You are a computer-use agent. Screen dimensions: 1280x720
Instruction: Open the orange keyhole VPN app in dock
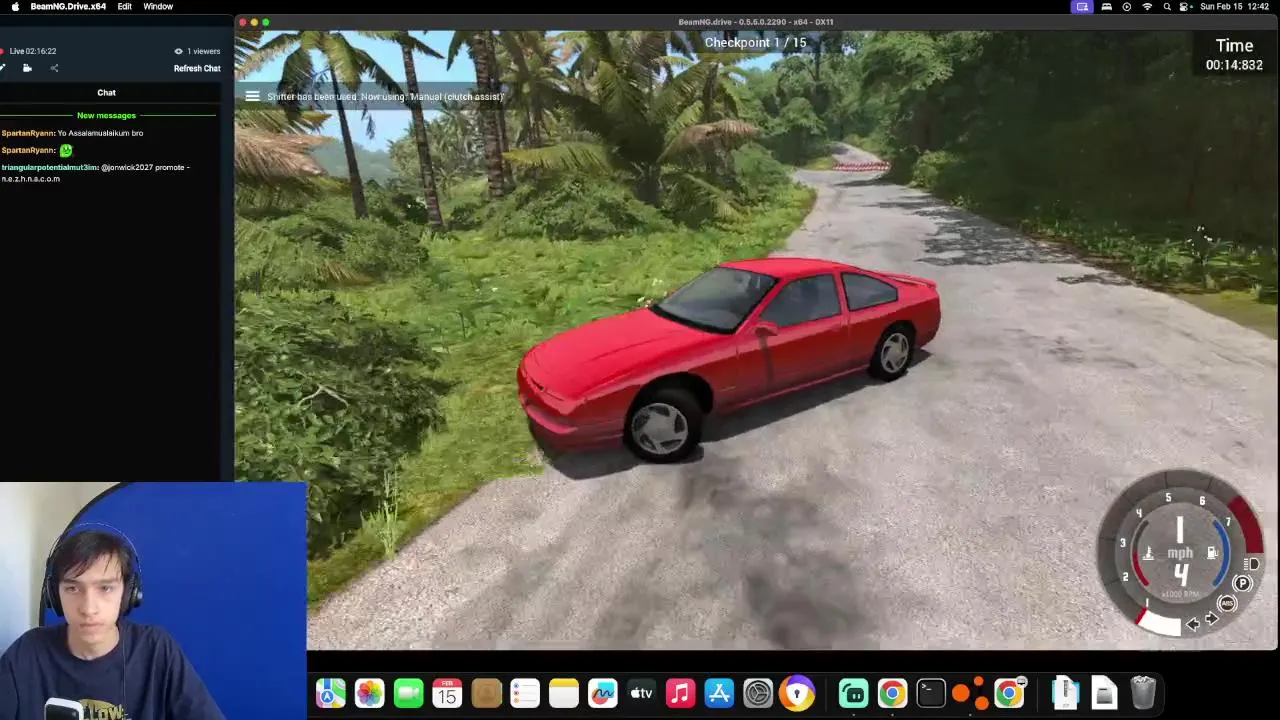(797, 693)
